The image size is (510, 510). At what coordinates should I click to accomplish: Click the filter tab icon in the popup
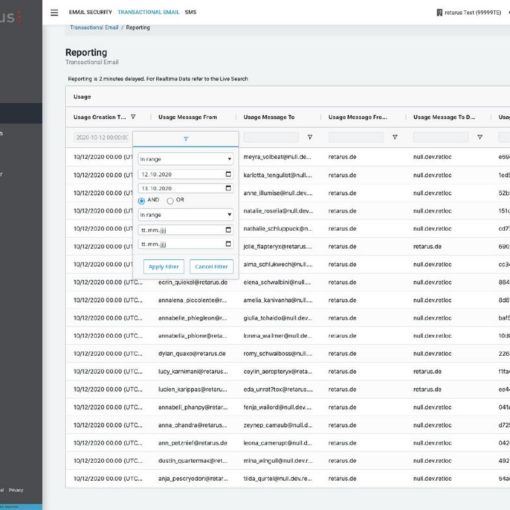pyautogui.click(x=186, y=139)
